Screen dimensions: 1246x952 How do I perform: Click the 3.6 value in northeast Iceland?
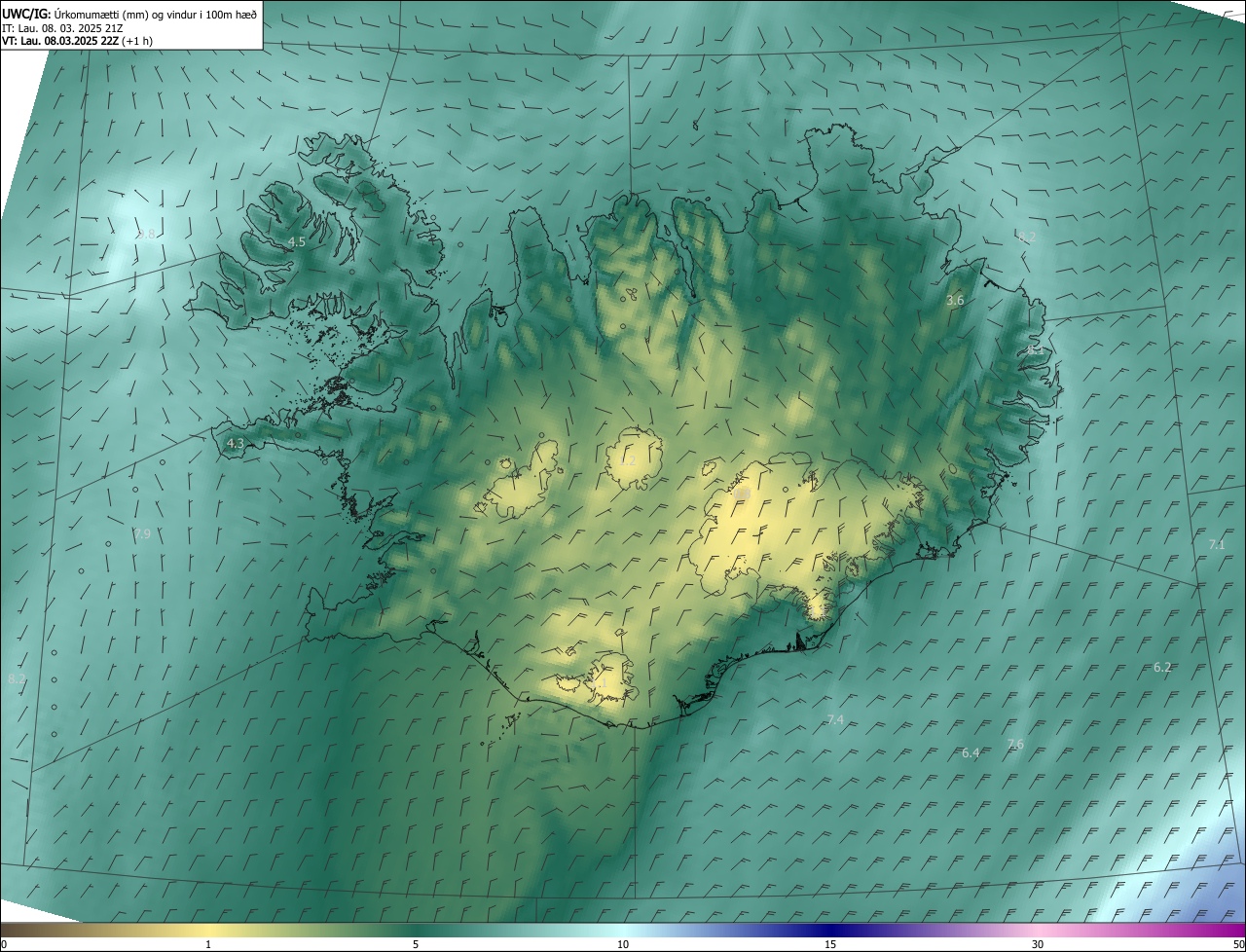coord(955,301)
